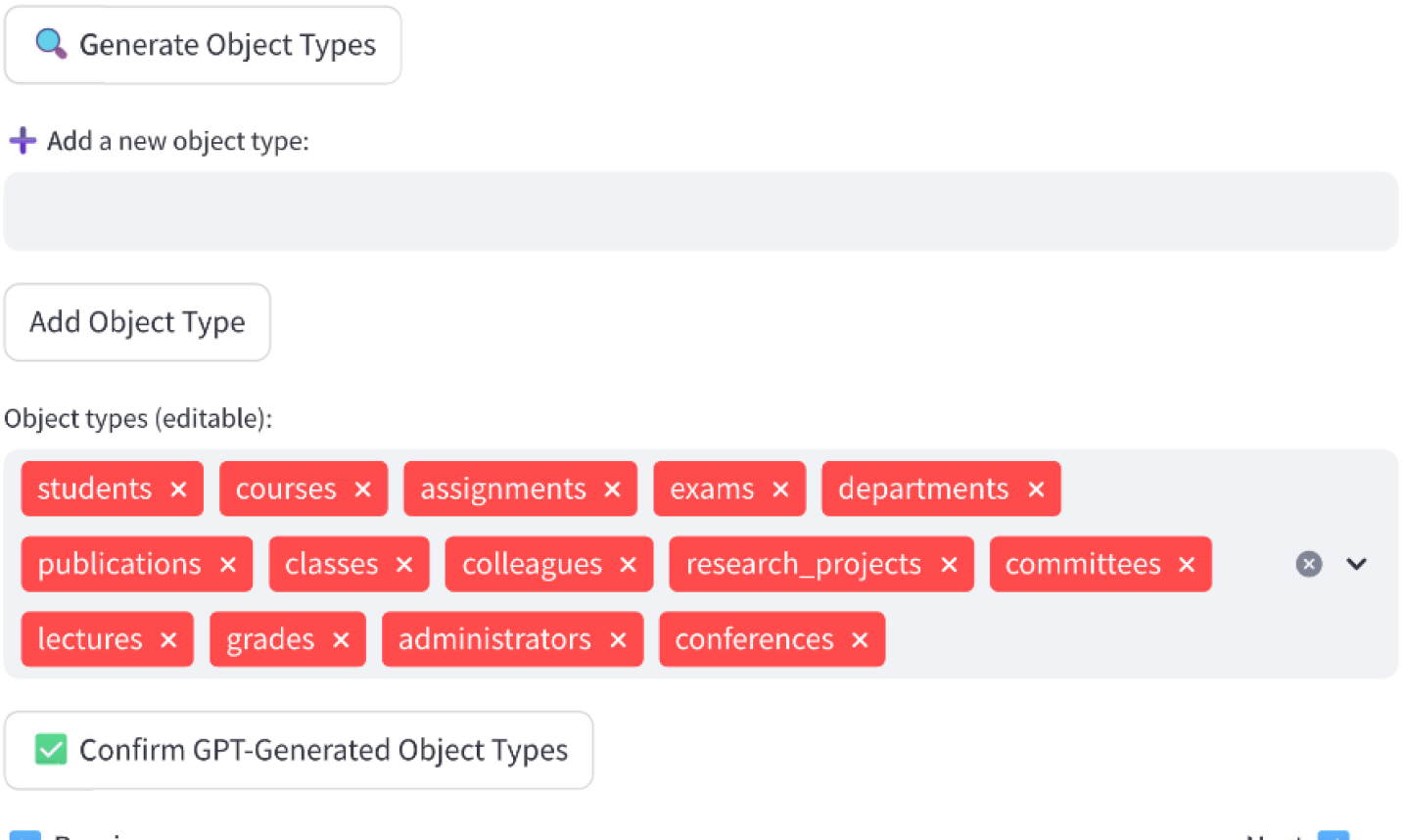Image resolution: width=1405 pixels, height=840 pixels.
Task: Delete the grades tag
Action: [341, 640]
